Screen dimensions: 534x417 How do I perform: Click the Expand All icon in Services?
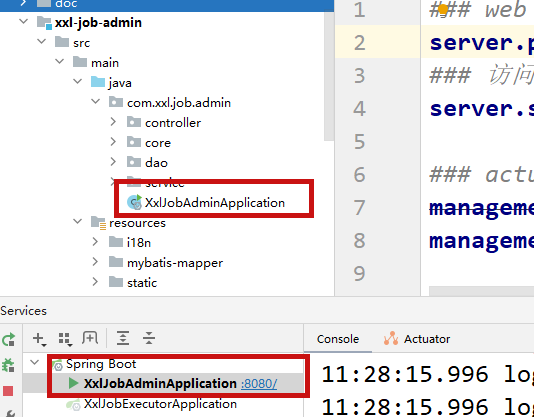pos(123,338)
